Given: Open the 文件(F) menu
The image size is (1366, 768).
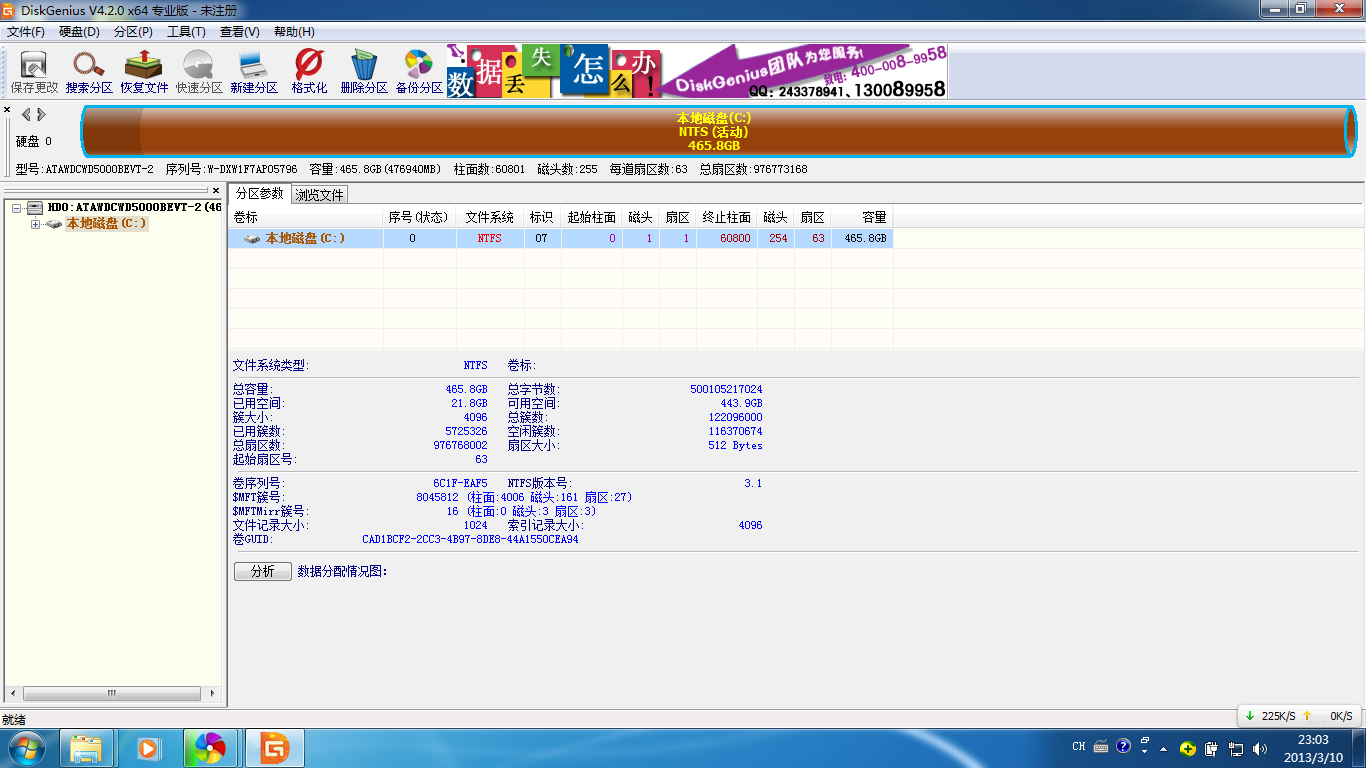Looking at the screenshot, I should [x=26, y=32].
